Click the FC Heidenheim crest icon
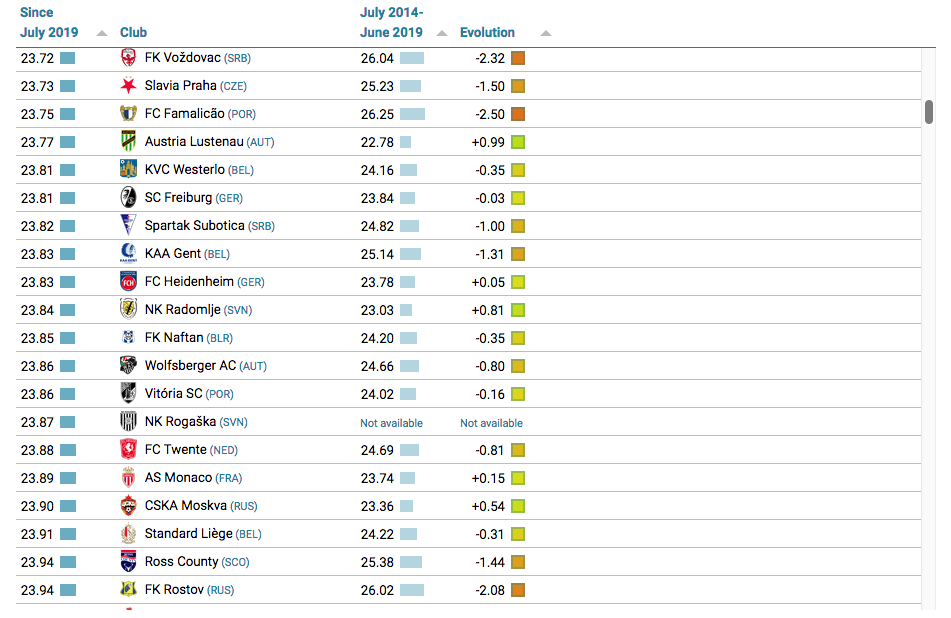The height and width of the screenshot is (618, 951). pyautogui.click(x=128, y=282)
